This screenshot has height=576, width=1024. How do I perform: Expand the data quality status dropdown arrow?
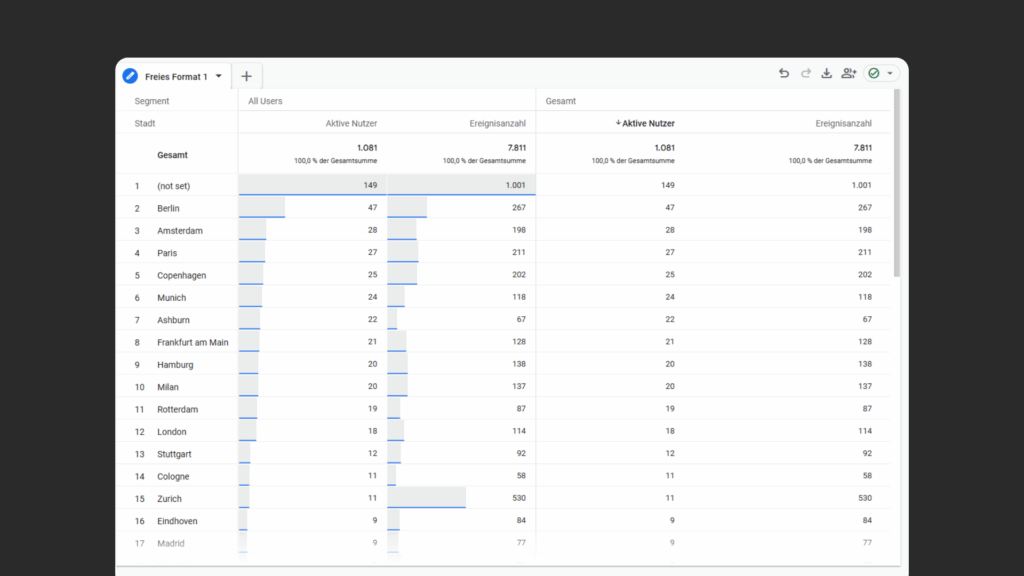pyautogui.click(x=890, y=74)
